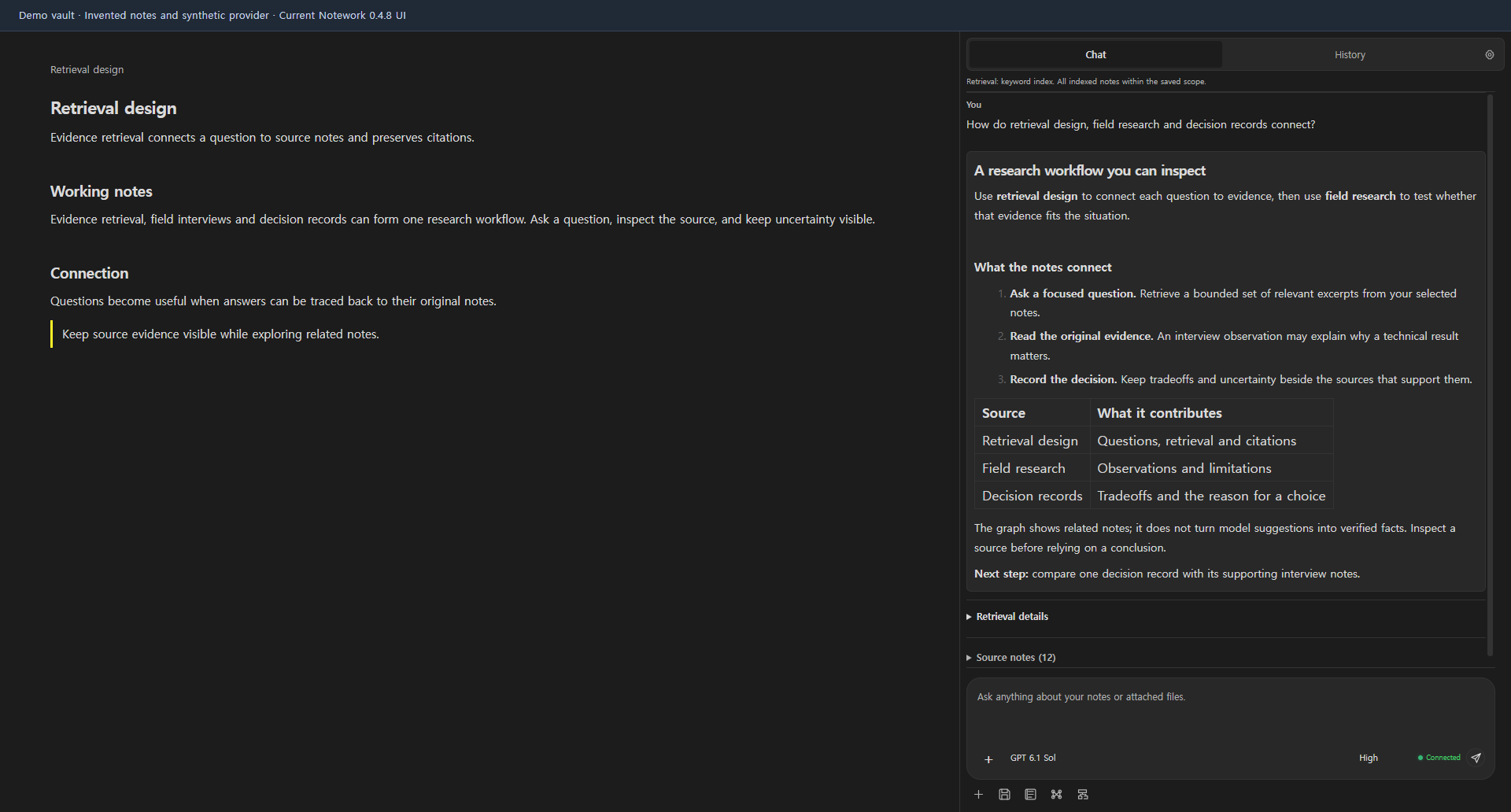1511x812 pixels.
Task: Click the Retrieval design note title
Action: click(x=113, y=108)
